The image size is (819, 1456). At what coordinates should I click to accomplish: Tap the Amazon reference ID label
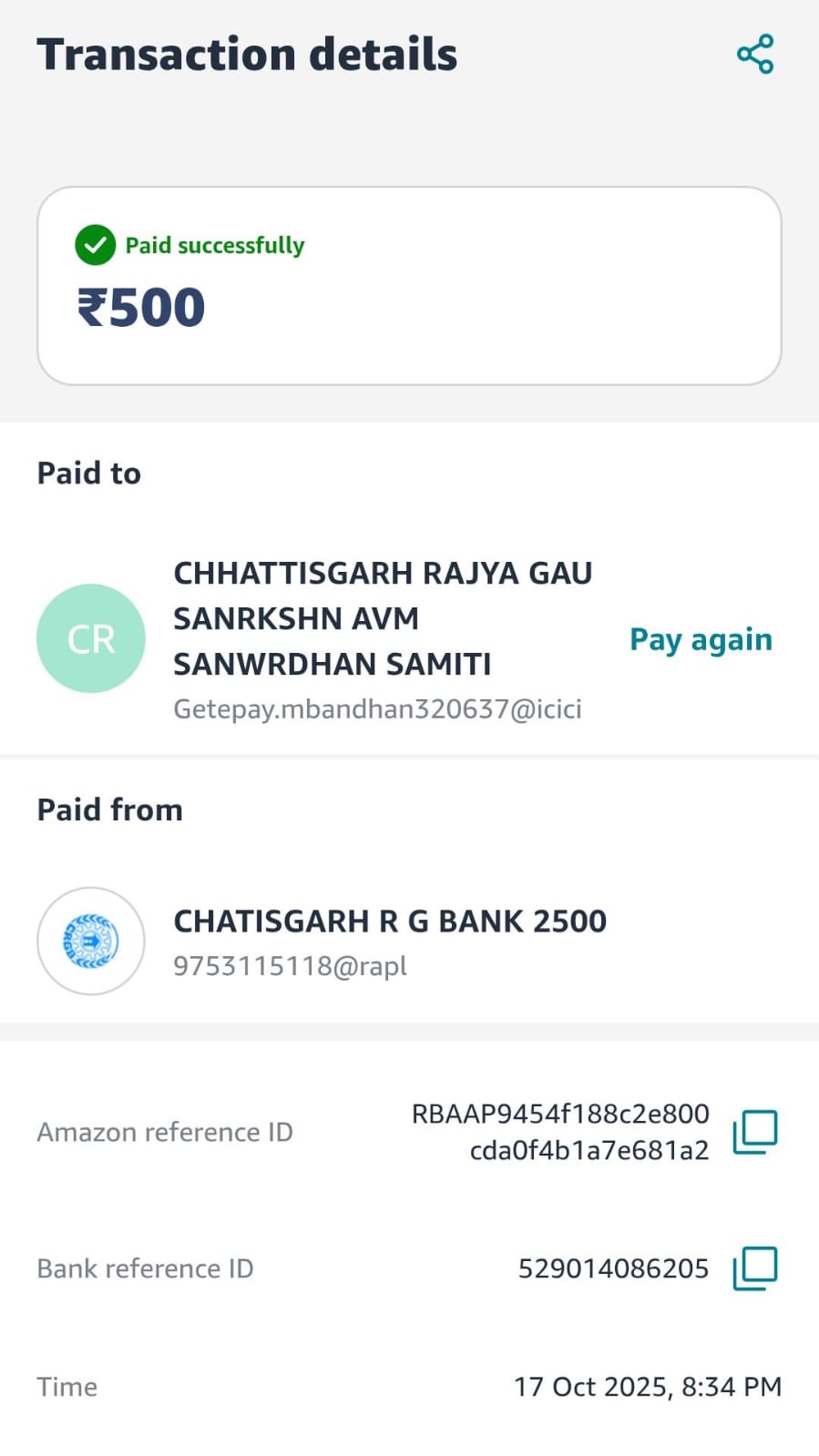[165, 1132]
